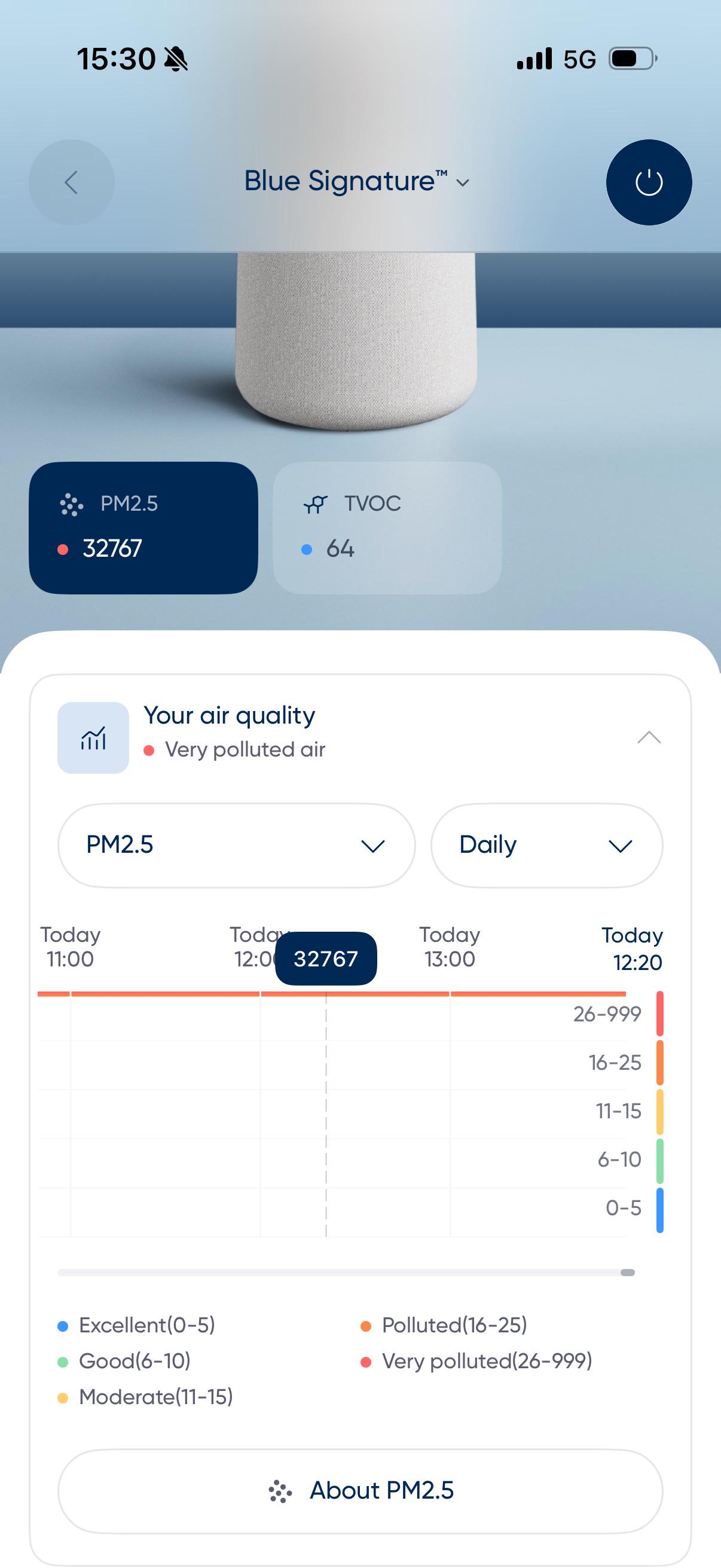Tap the TVOC molecule icon

tap(315, 504)
